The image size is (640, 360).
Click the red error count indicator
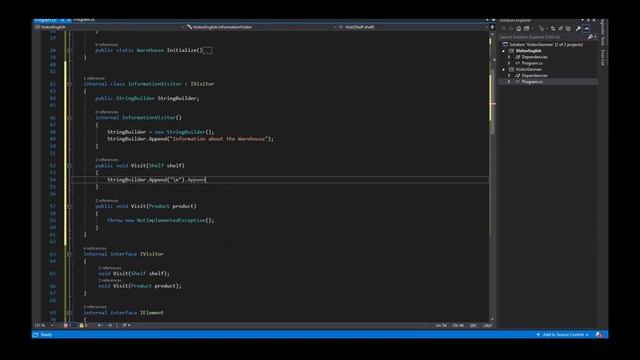pyautogui.click(x=68, y=326)
